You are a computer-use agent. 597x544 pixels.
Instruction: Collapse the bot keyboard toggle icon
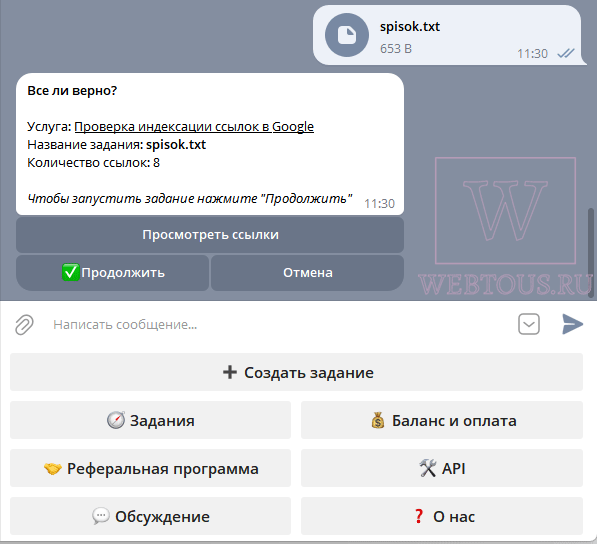[x=529, y=324]
